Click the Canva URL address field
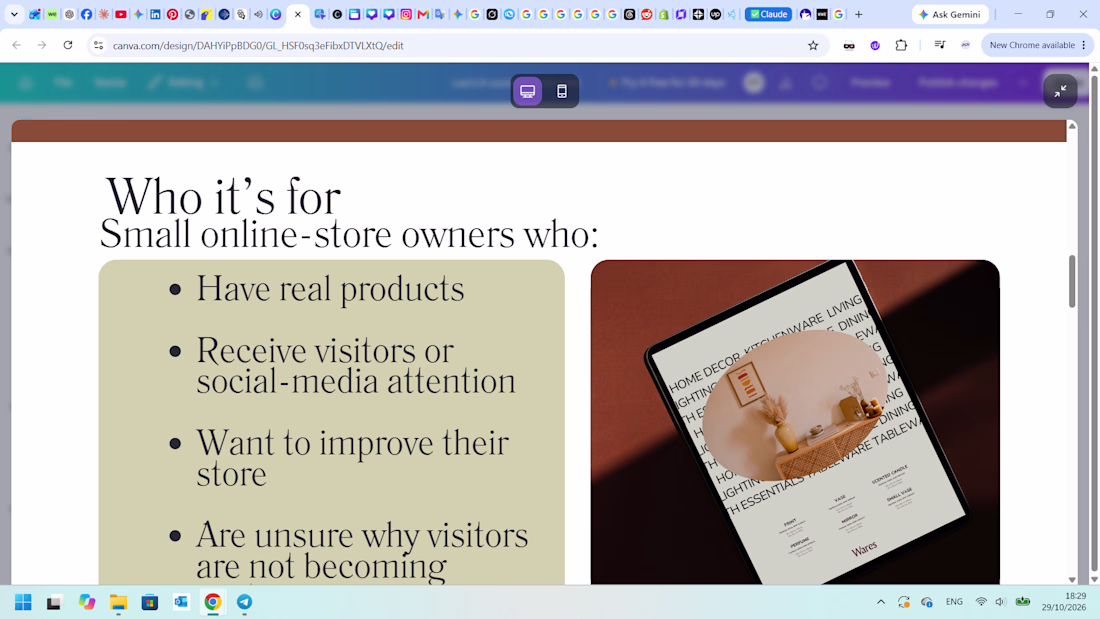The width and height of the screenshot is (1100, 619). pos(456,46)
